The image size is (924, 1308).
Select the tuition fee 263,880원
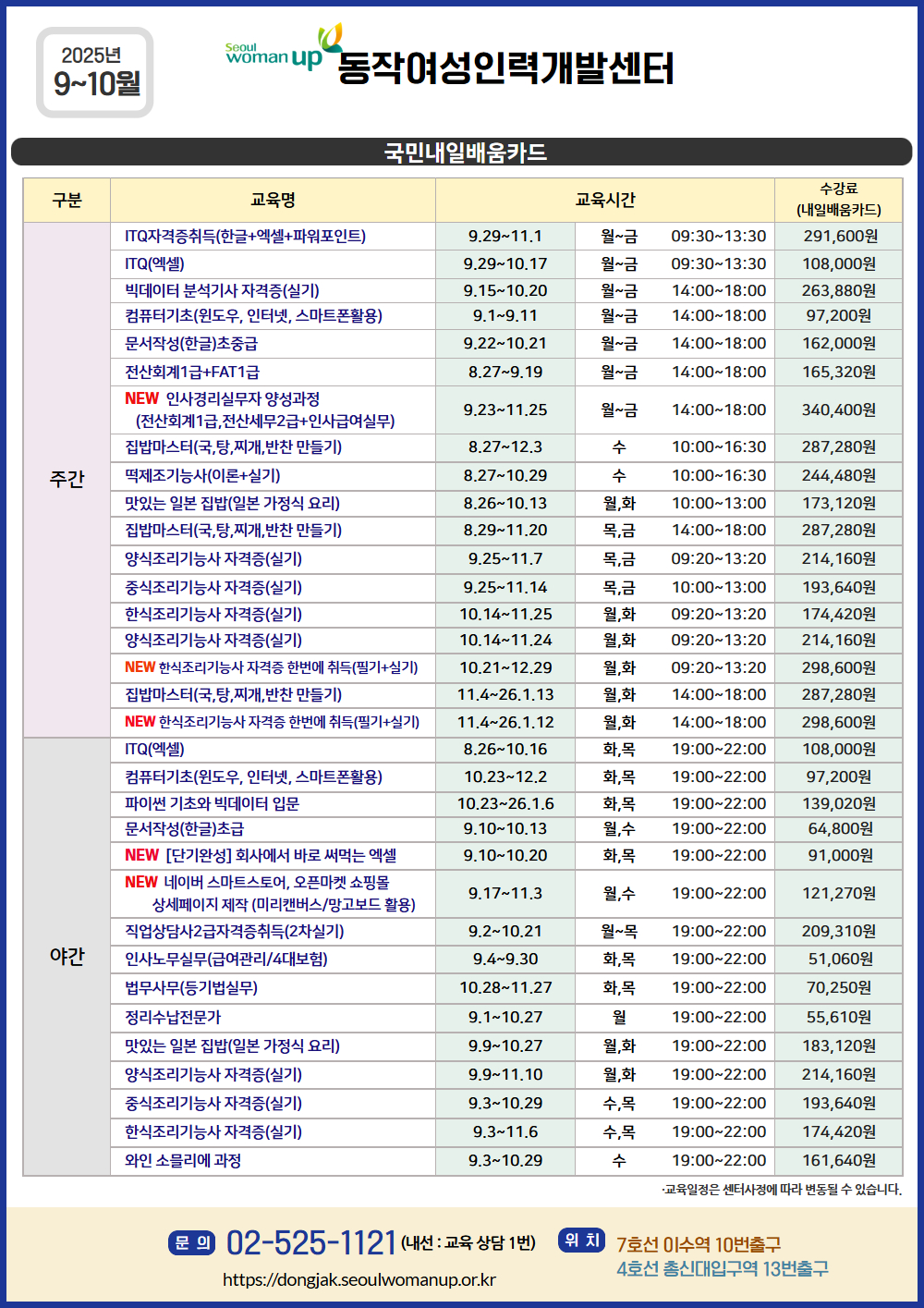839,291
